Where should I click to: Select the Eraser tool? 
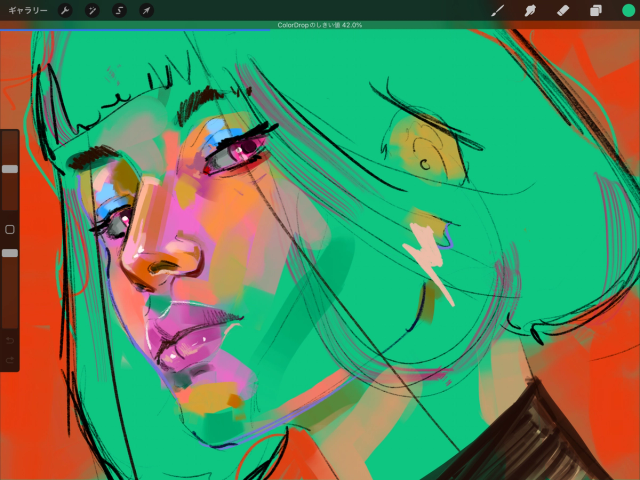tap(562, 10)
